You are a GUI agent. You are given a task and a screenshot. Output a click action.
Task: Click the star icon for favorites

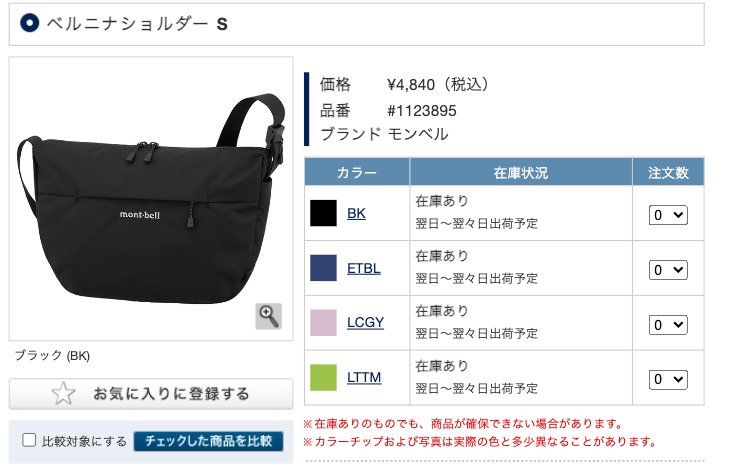click(63, 394)
